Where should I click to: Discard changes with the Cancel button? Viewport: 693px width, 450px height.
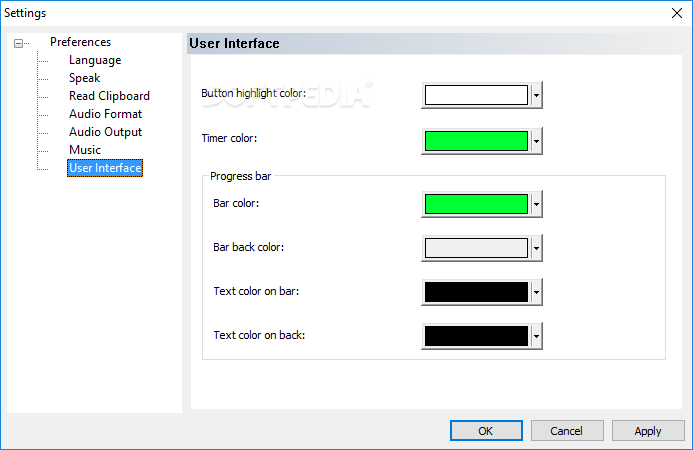[x=567, y=431]
